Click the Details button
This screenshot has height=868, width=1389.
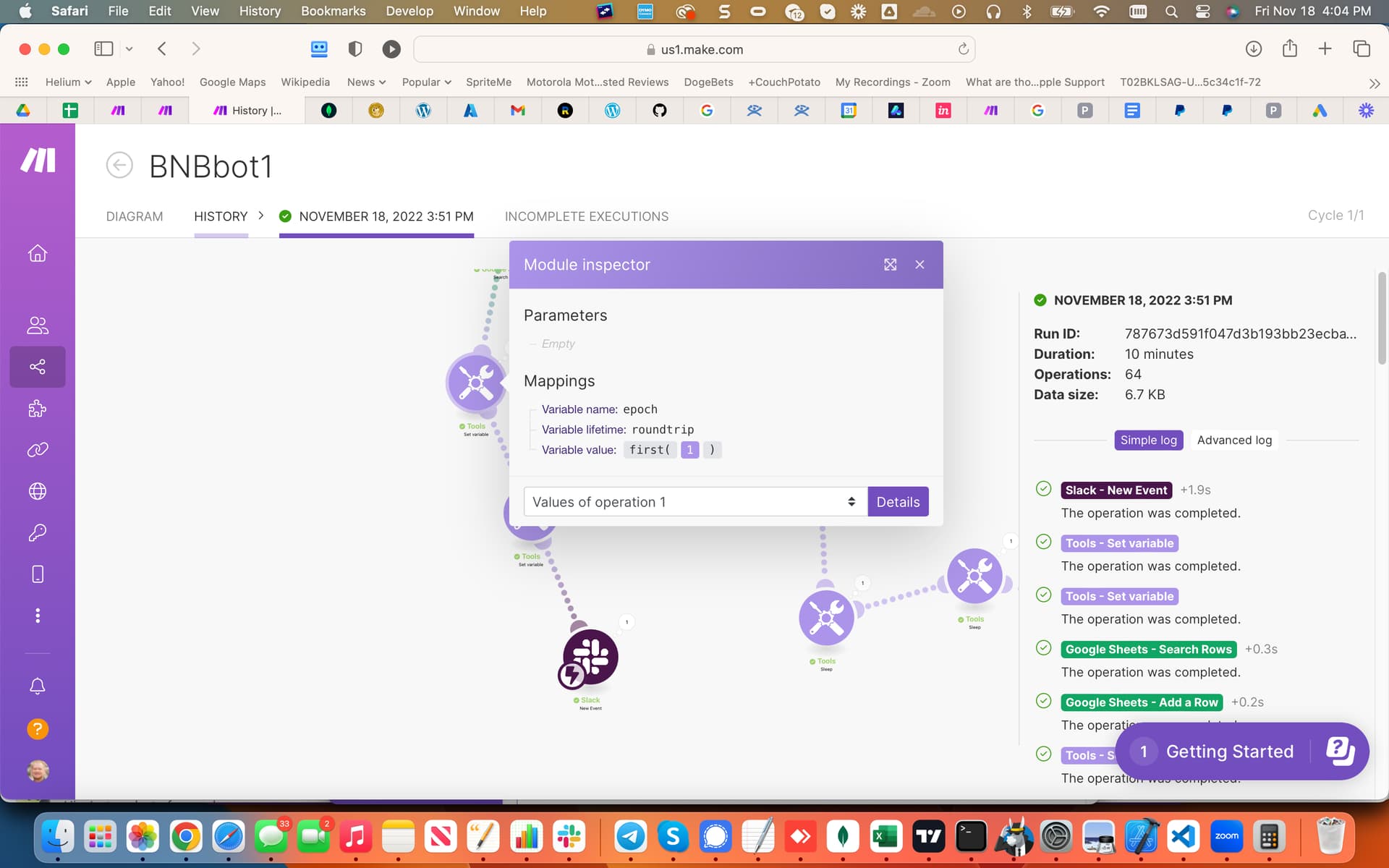[x=897, y=502]
